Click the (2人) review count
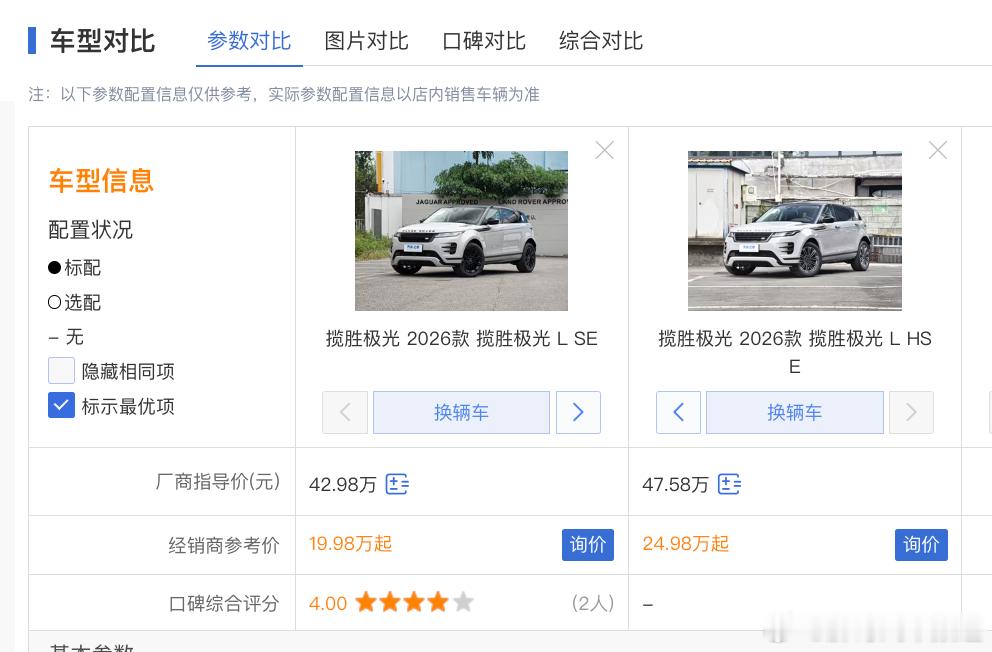The image size is (992, 652). (593, 603)
